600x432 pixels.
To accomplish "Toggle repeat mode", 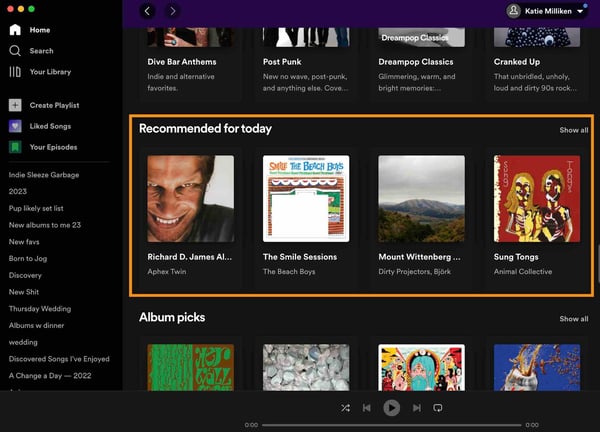I will 437,408.
